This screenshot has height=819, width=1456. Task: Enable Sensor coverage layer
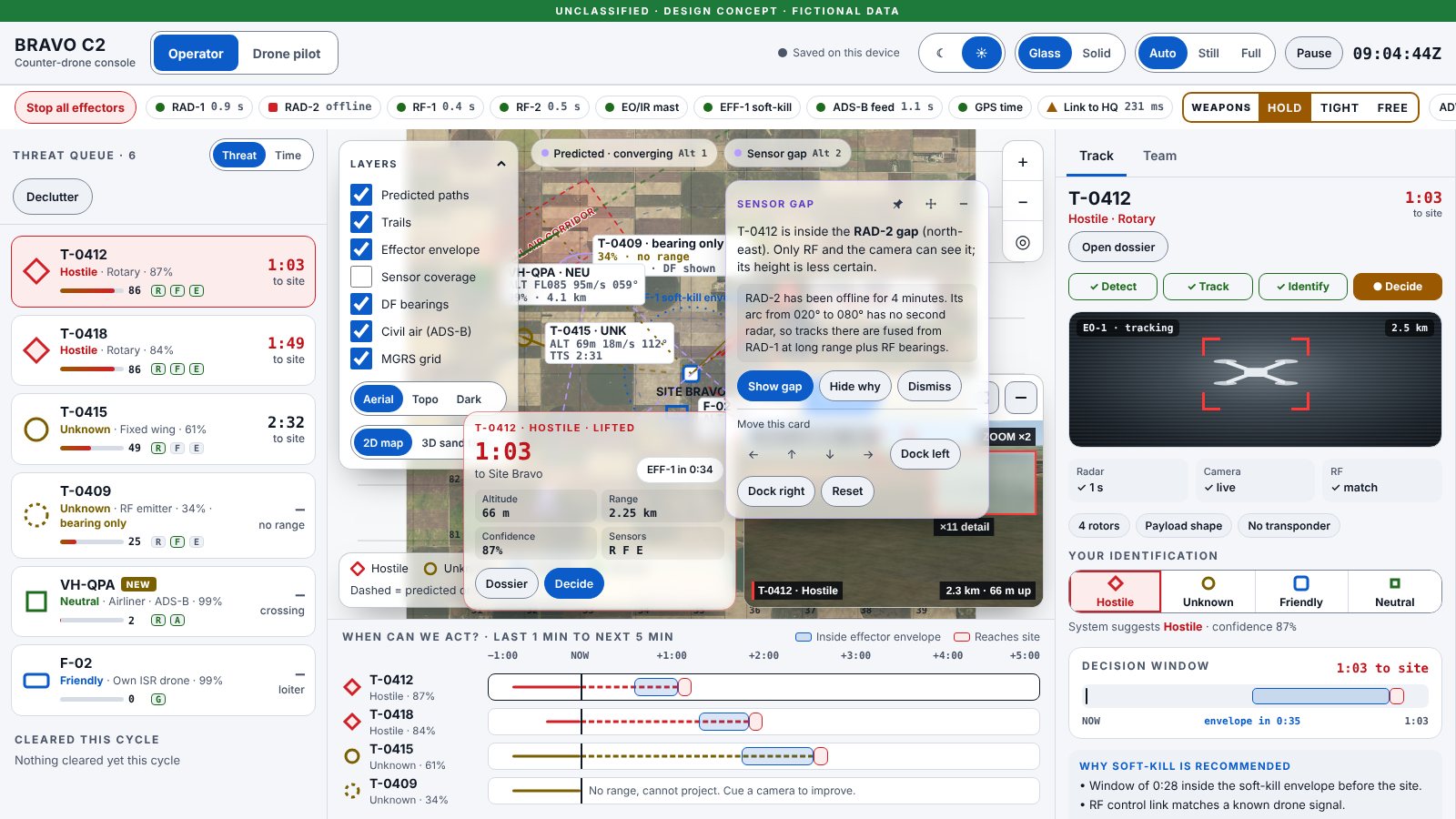361,277
